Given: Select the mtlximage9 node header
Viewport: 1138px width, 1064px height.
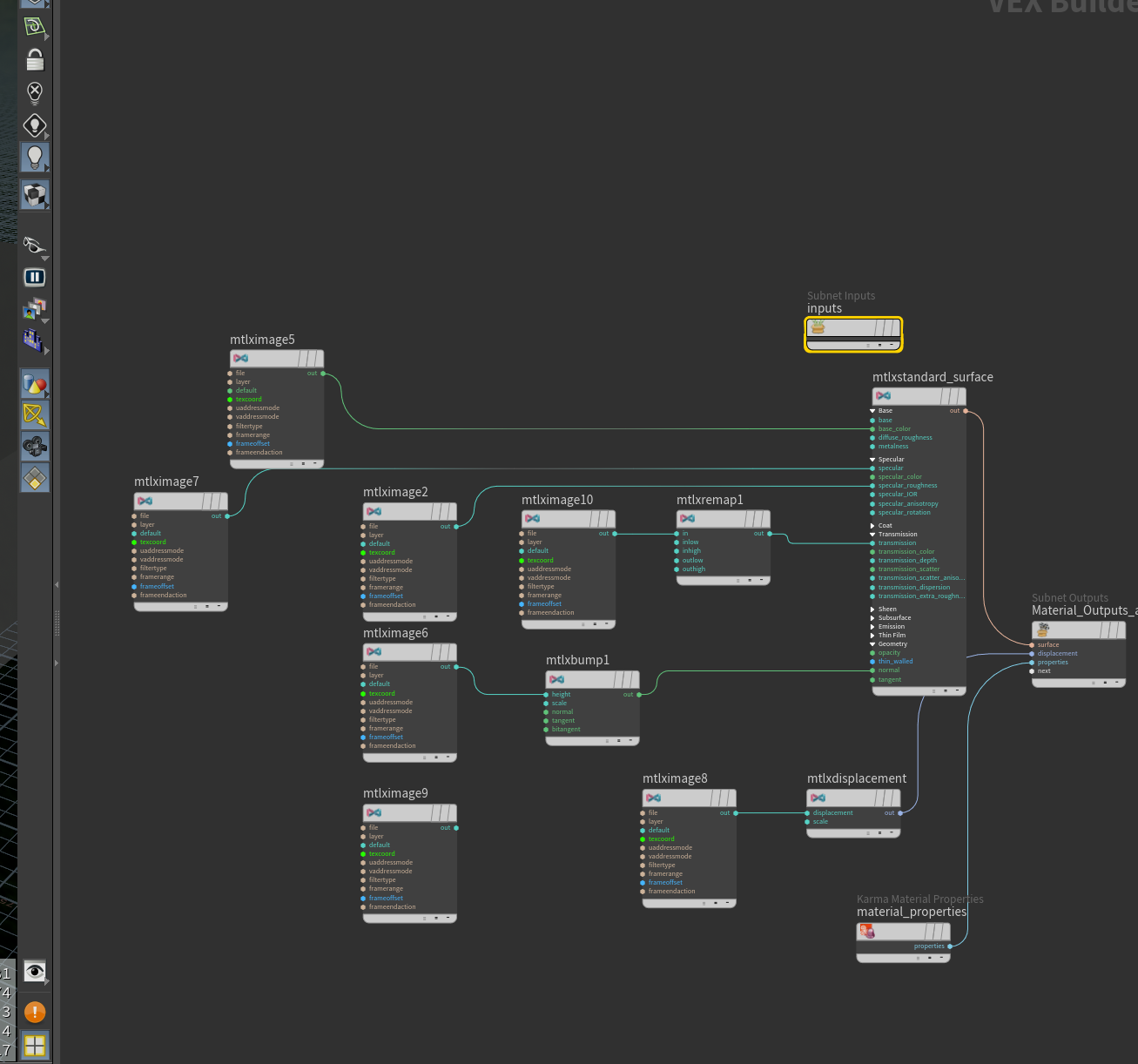Looking at the screenshot, I should pos(409,812).
